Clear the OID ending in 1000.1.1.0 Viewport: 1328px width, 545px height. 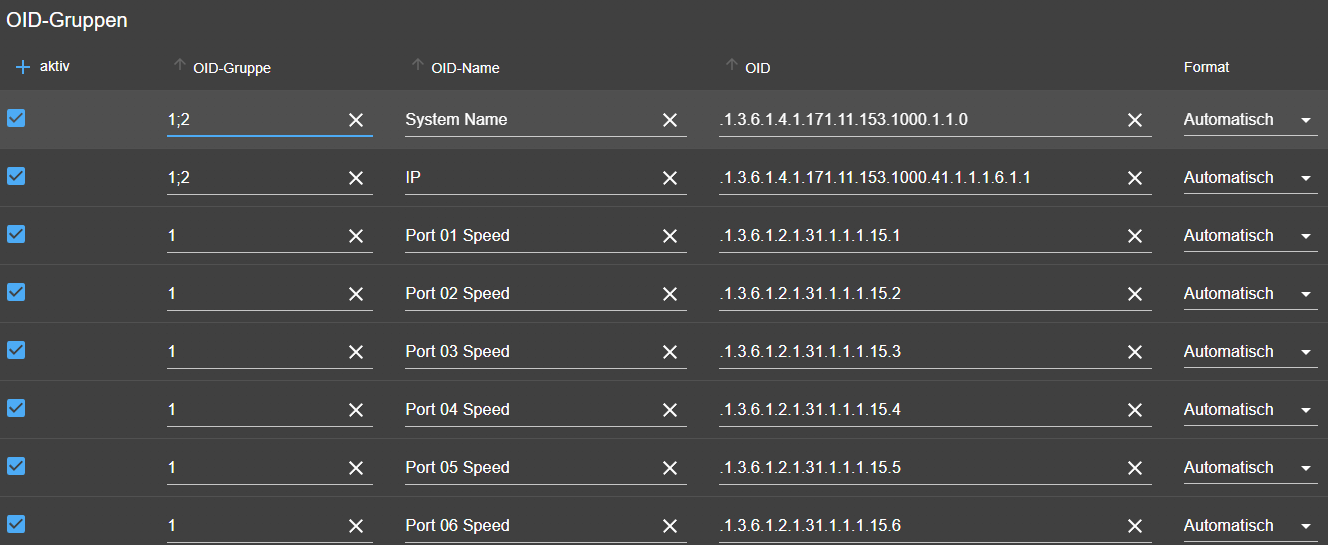[1135, 120]
